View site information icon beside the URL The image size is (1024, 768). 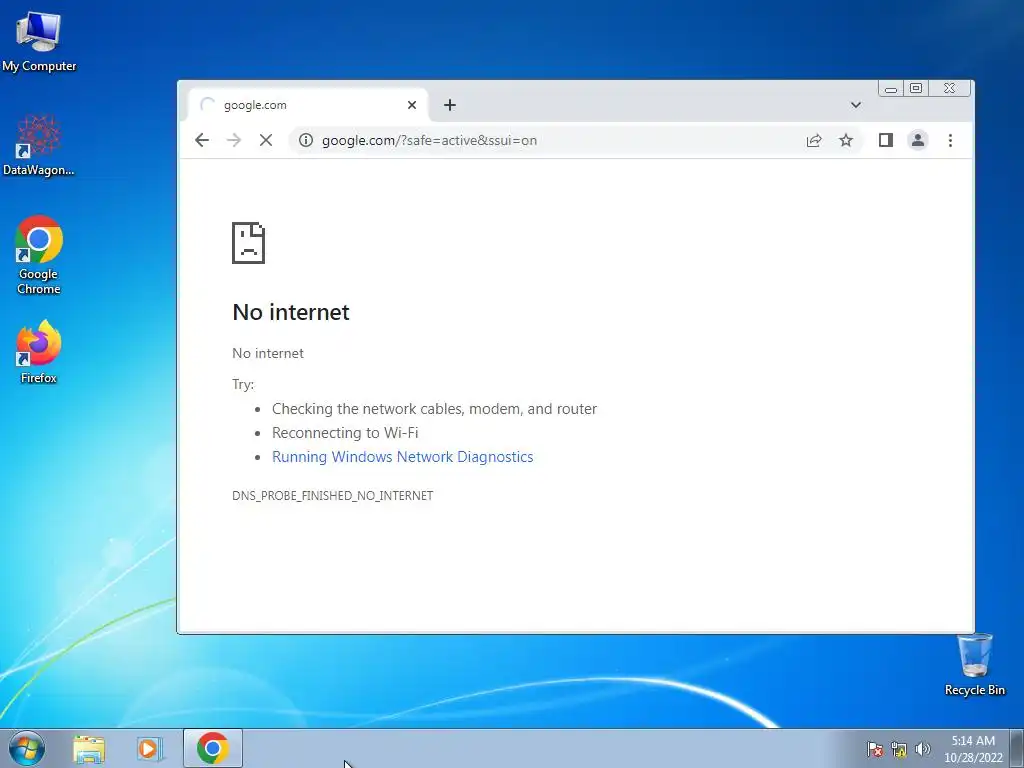tap(306, 140)
